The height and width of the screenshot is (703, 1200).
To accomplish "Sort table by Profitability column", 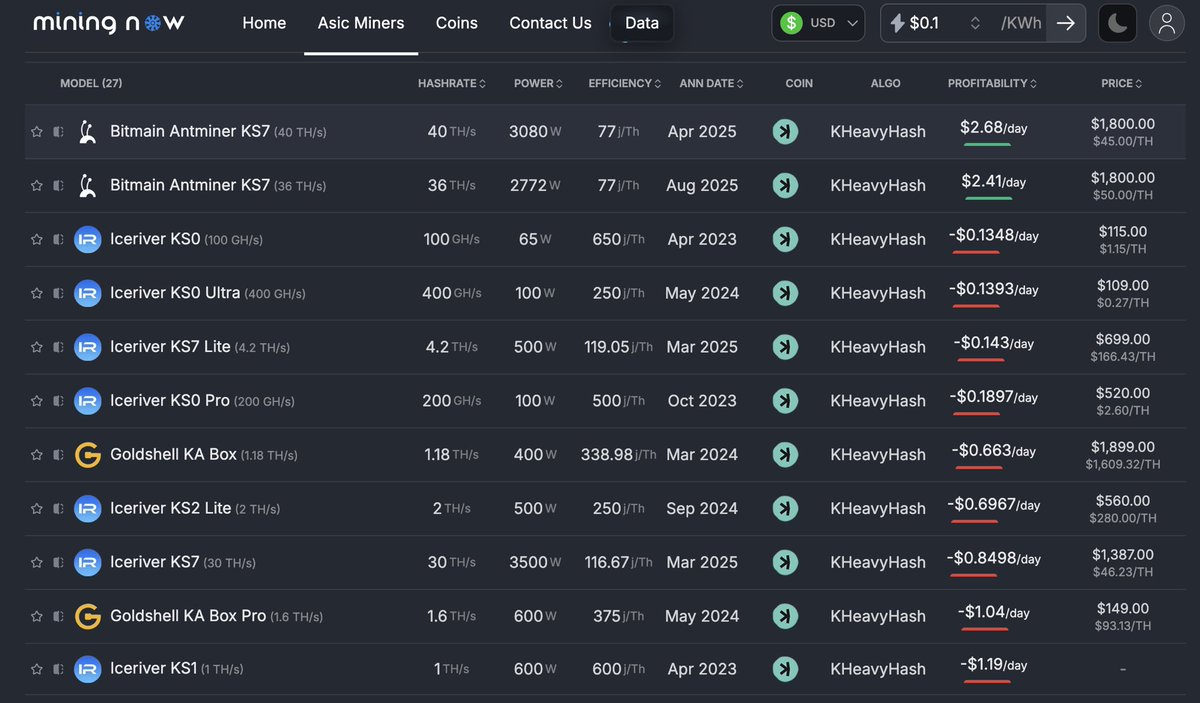I will (992, 83).
